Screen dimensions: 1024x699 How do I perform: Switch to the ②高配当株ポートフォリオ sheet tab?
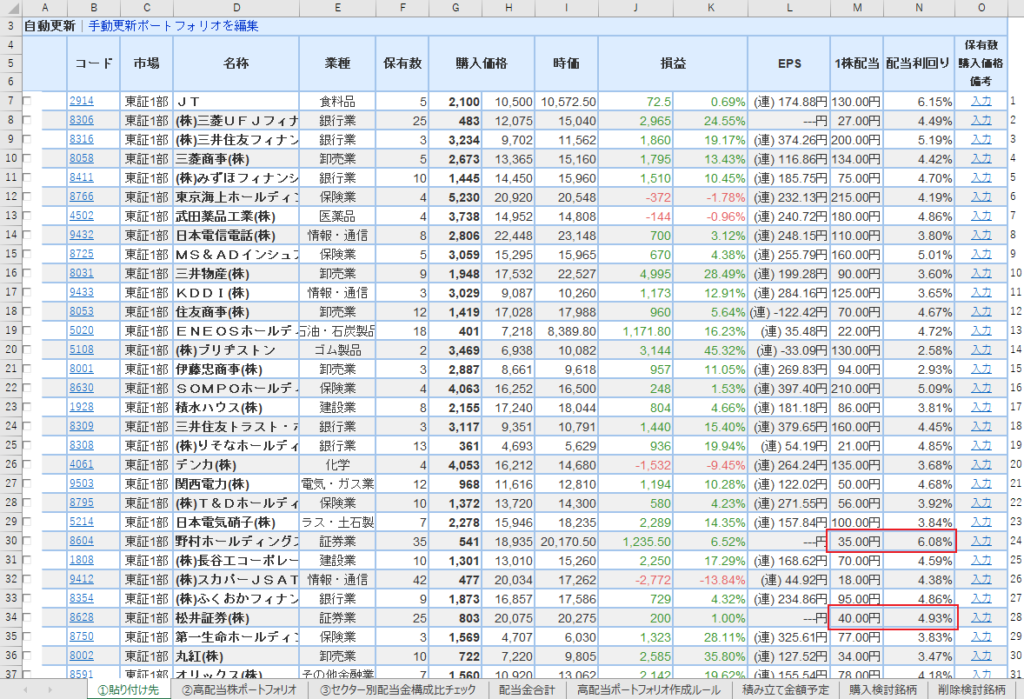(x=239, y=689)
